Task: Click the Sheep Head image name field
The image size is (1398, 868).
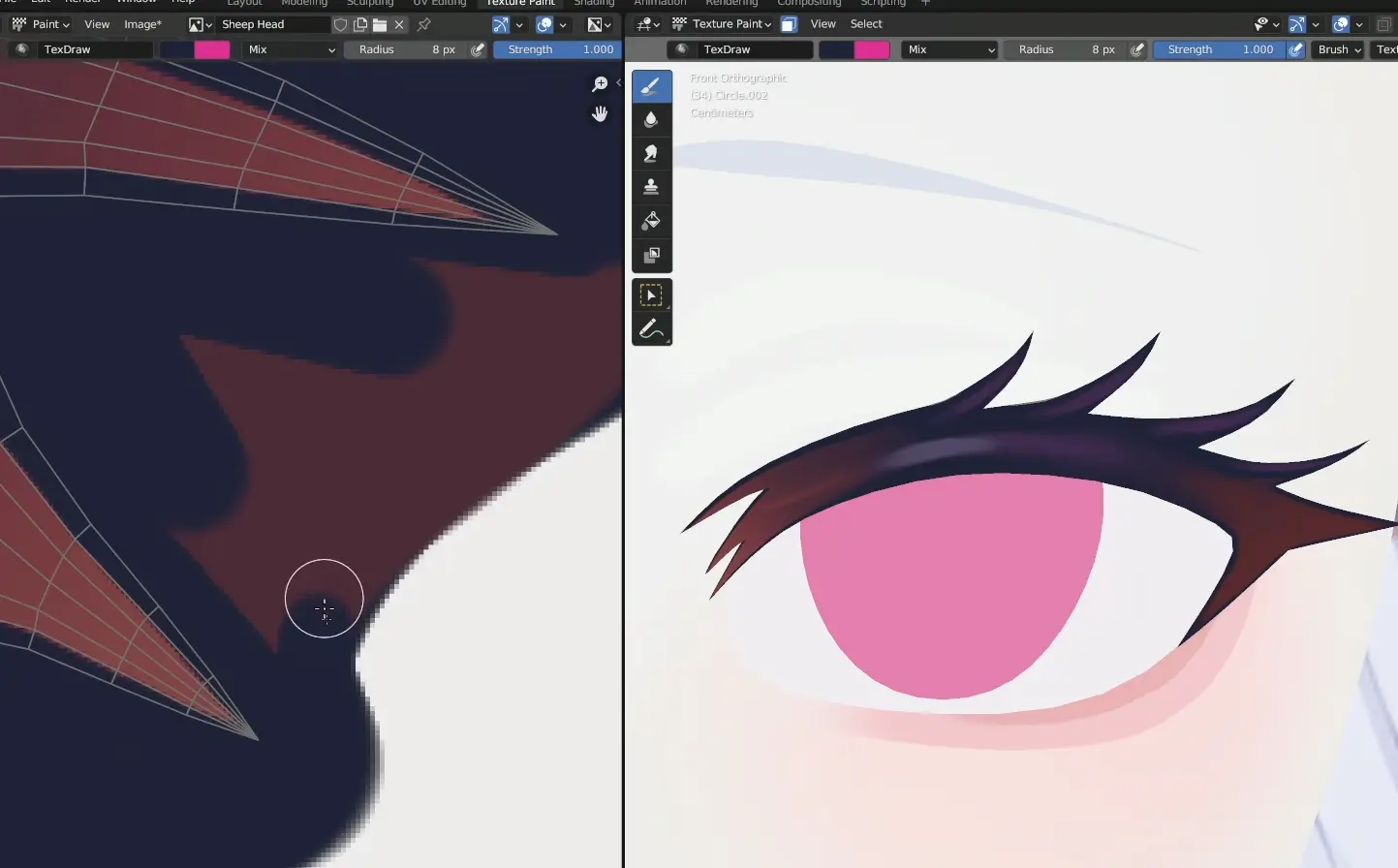Action: click(x=269, y=24)
